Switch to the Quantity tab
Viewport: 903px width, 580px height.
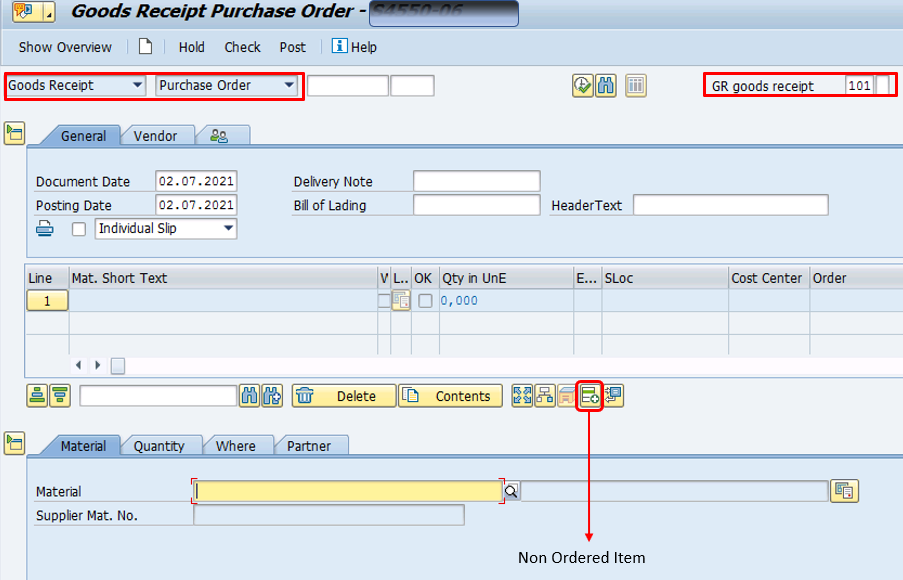[x=159, y=446]
